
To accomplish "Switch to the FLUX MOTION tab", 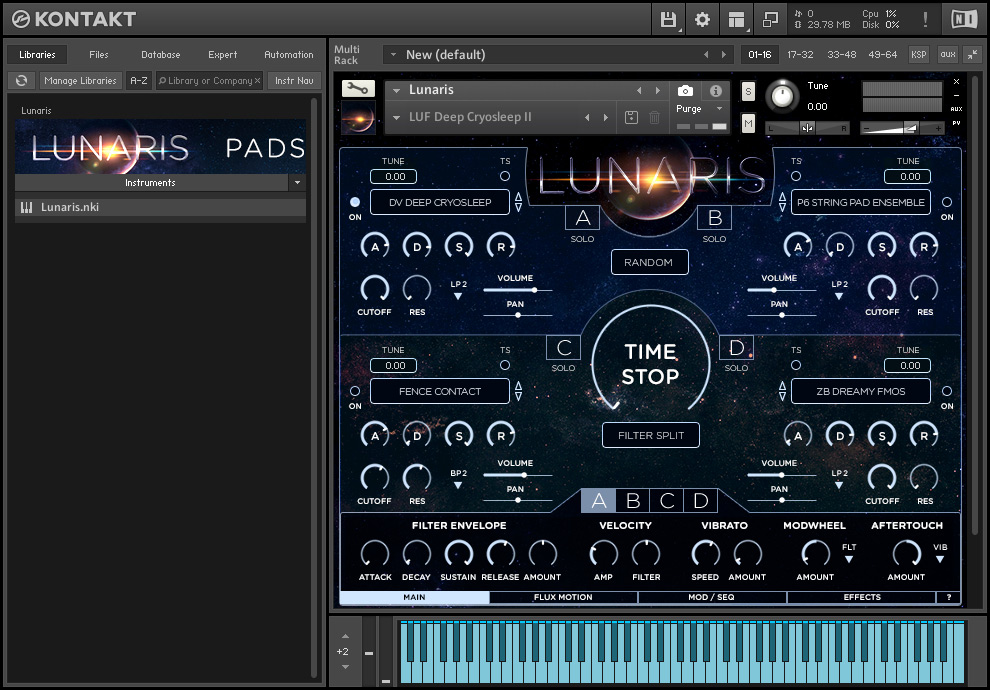I will coord(563,597).
